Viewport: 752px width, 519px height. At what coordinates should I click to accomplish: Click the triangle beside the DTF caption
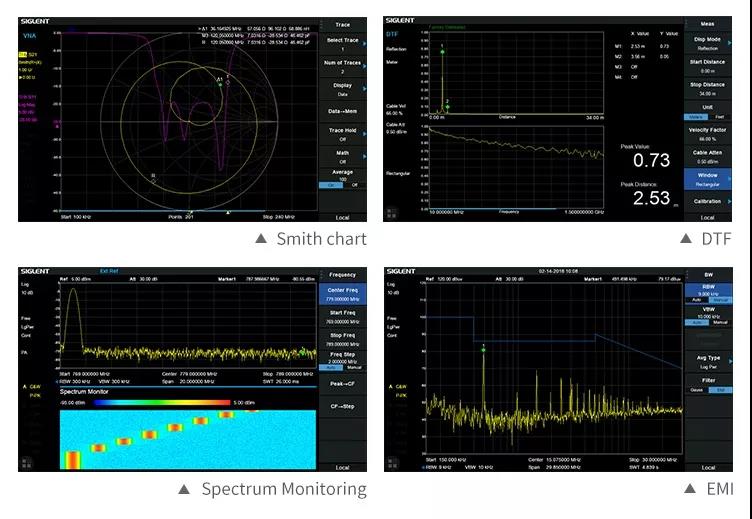685,238
